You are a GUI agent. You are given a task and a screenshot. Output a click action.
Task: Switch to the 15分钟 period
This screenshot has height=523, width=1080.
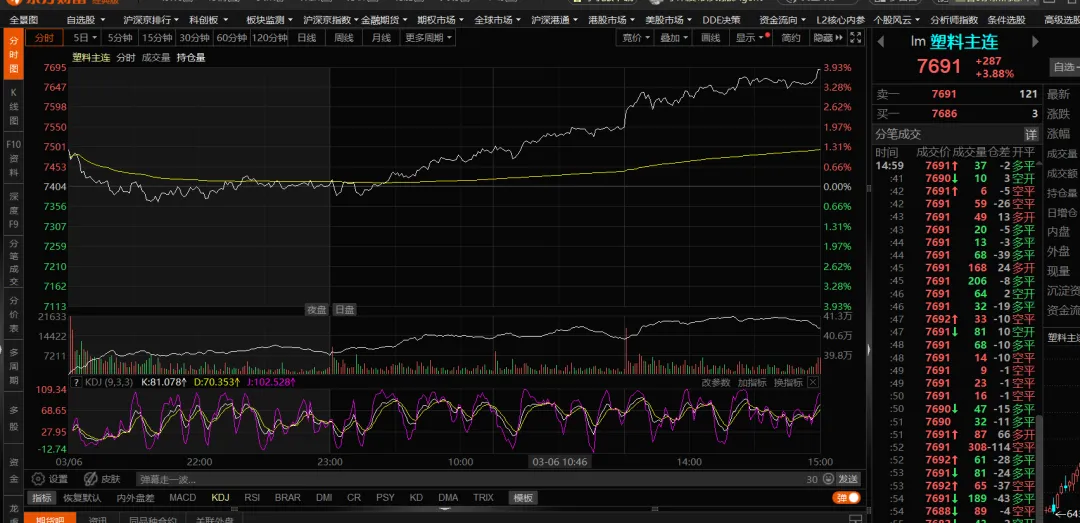point(156,38)
